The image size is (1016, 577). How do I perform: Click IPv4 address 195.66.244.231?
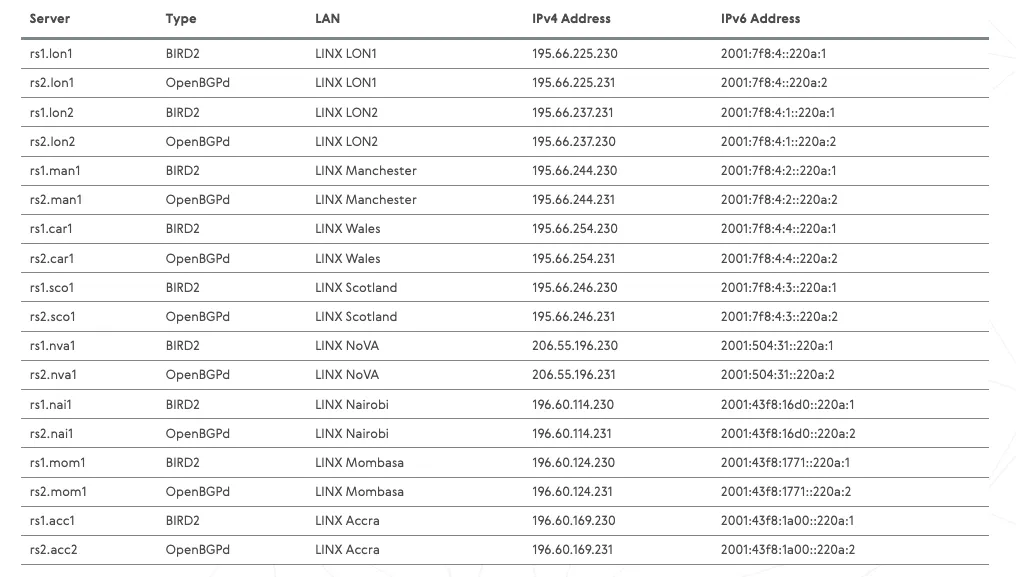[x=573, y=200]
